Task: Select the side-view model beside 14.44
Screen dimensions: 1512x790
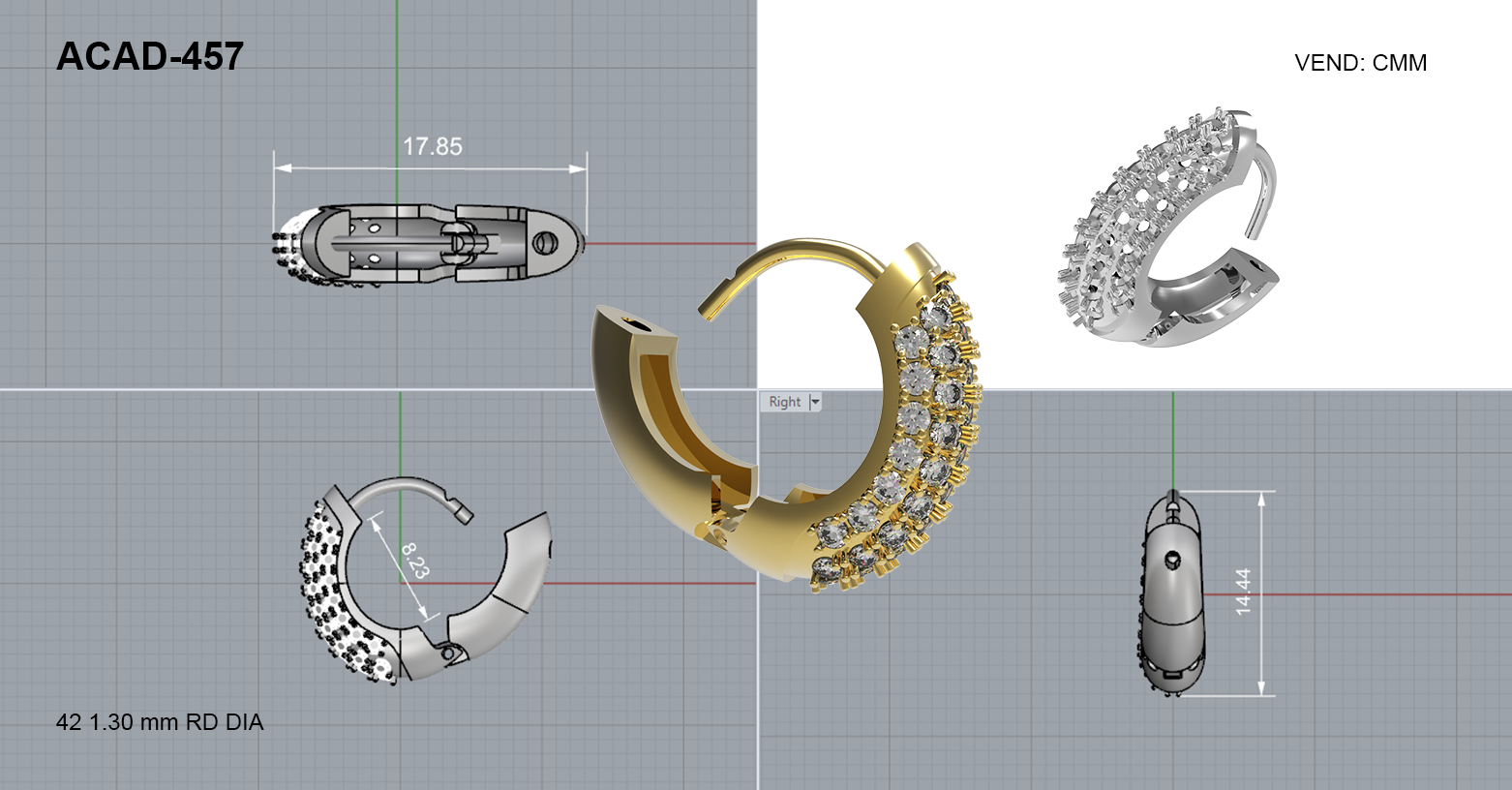Action: pyautogui.click(x=1173, y=593)
